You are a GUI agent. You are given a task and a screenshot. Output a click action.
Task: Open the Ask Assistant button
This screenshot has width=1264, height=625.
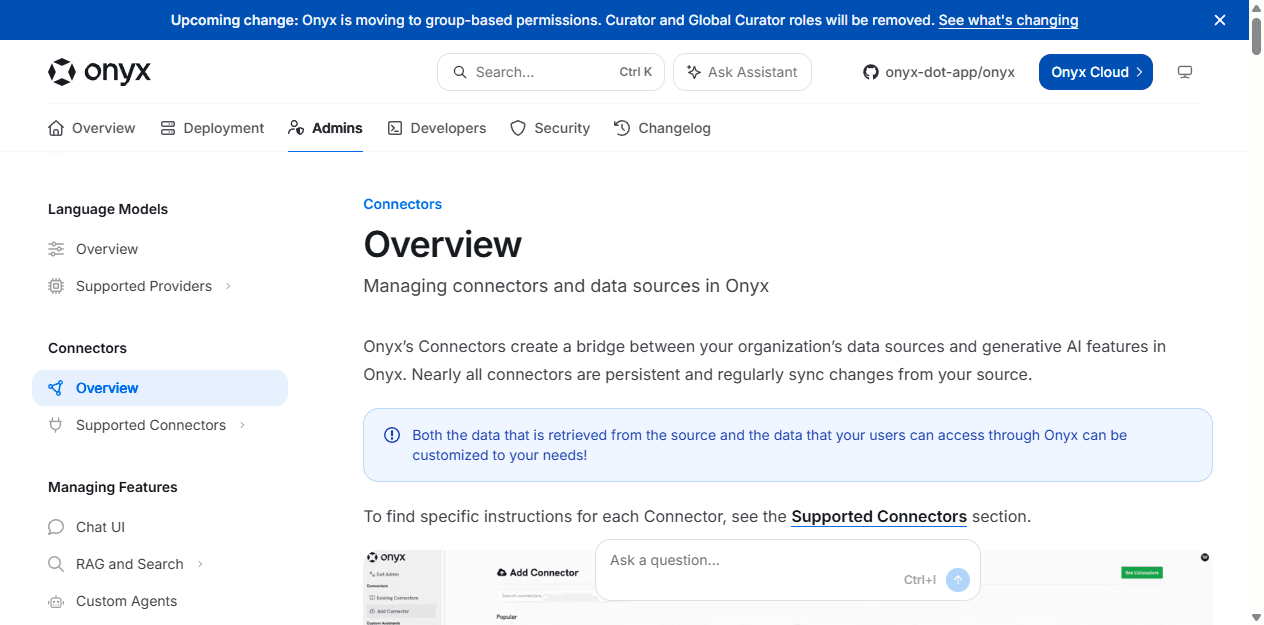[742, 72]
